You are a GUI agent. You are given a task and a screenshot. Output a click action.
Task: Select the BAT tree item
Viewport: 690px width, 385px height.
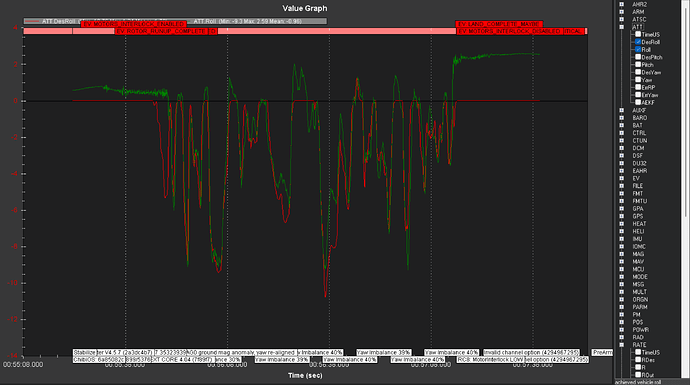click(x=637, y=125)
